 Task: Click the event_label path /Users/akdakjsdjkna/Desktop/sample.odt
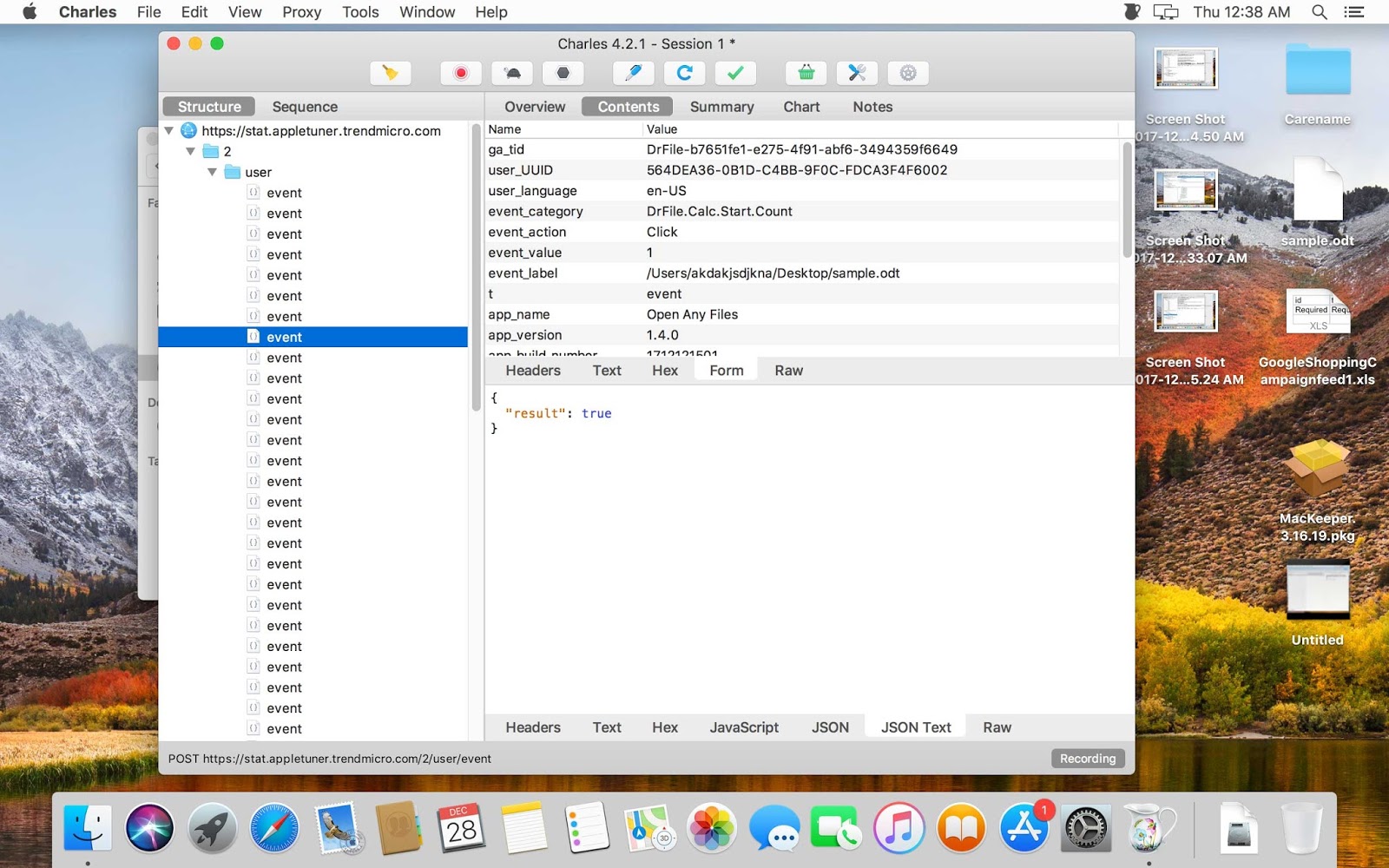[773, 273]
